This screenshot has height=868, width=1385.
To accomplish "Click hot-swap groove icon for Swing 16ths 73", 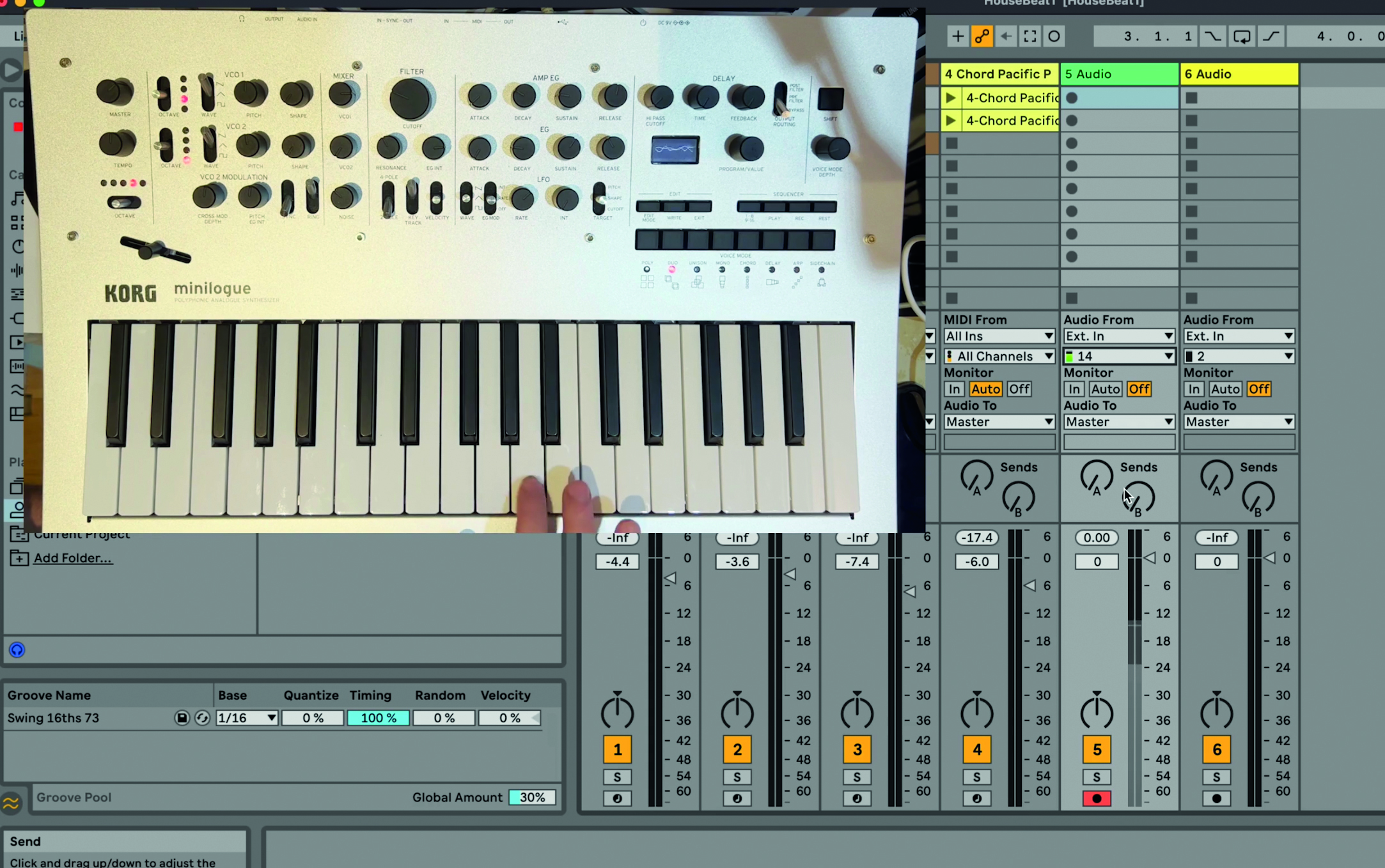I will pyautogui.click(x=202, y=718).
